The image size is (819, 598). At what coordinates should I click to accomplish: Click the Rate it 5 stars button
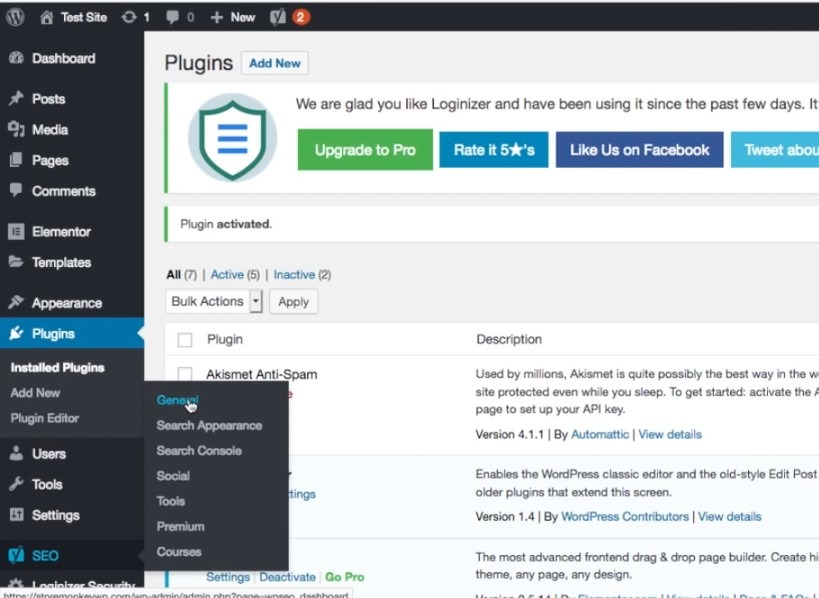pos(494,150)
